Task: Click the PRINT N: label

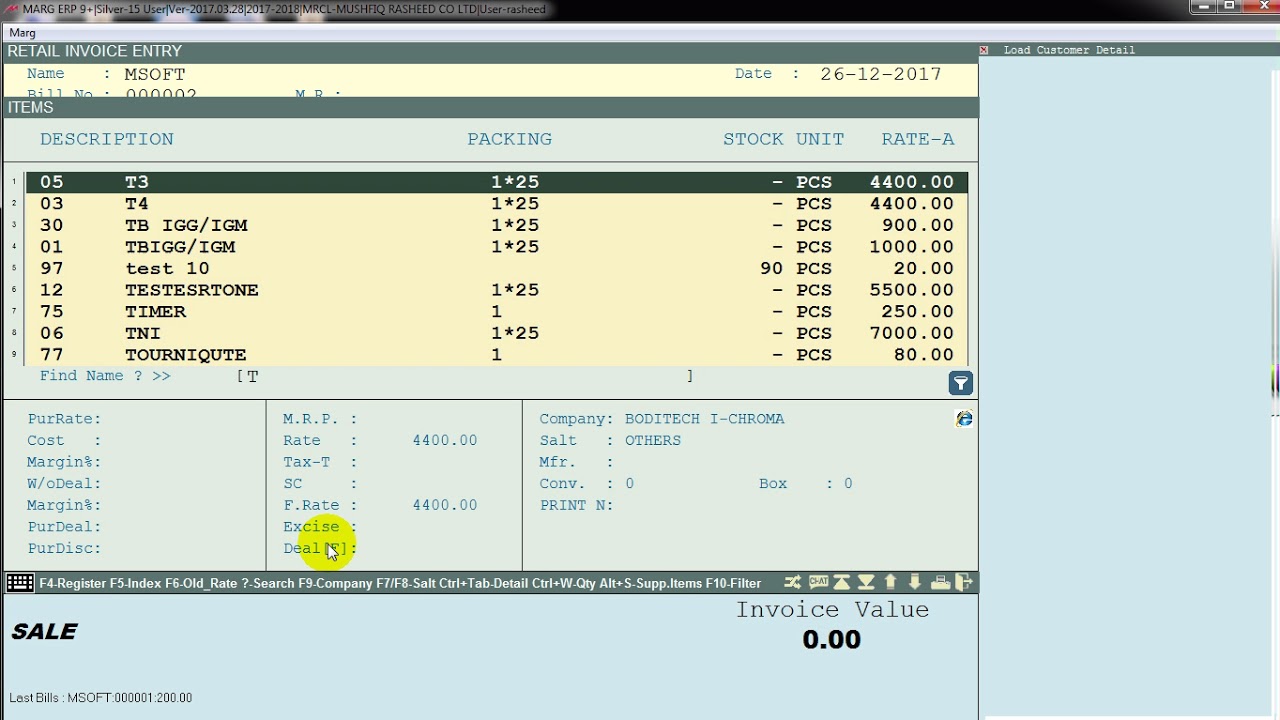Action: click(576, 505)
